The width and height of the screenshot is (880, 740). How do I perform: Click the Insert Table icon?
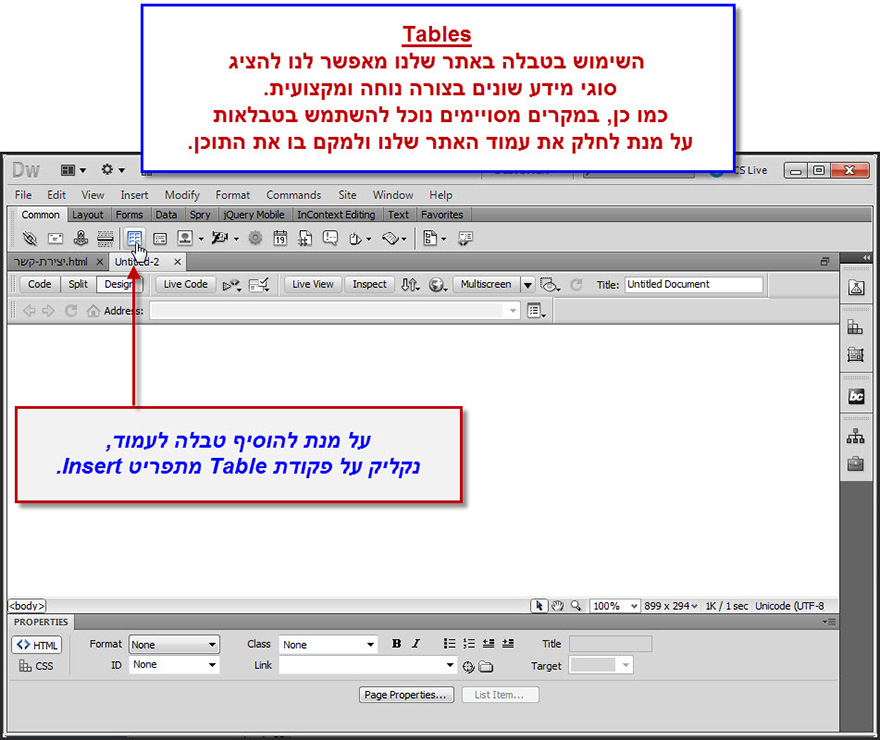134,238
